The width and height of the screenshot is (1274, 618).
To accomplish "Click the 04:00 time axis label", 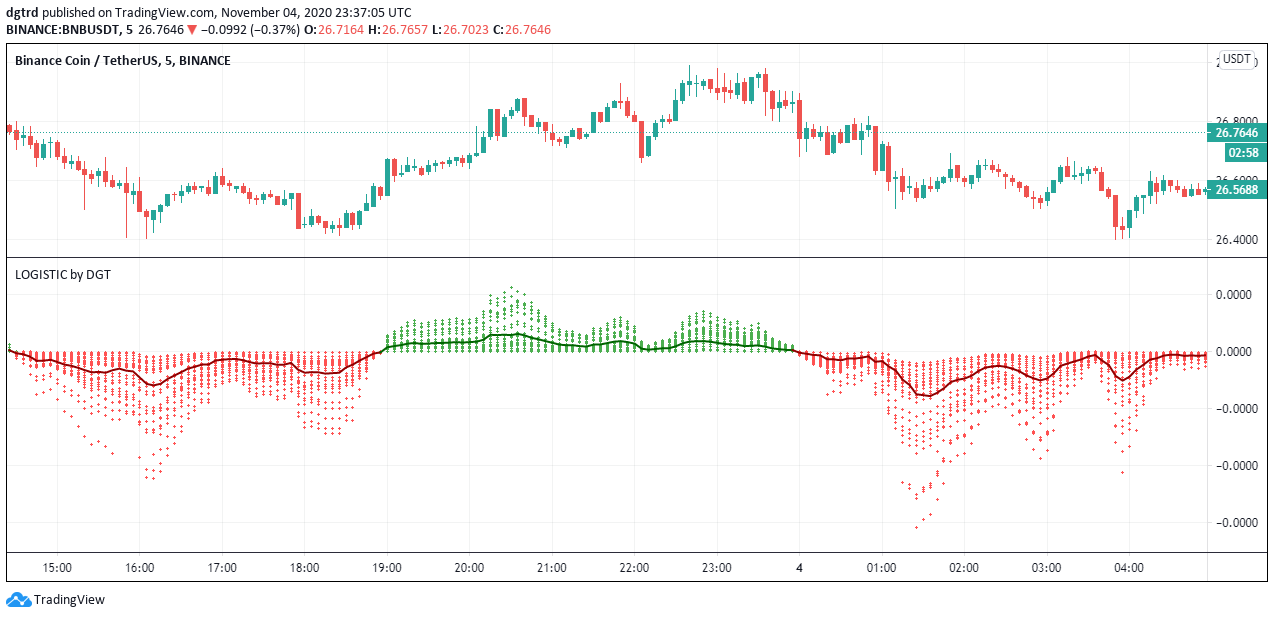I will pyautogui.click(x=1129, y=568).
